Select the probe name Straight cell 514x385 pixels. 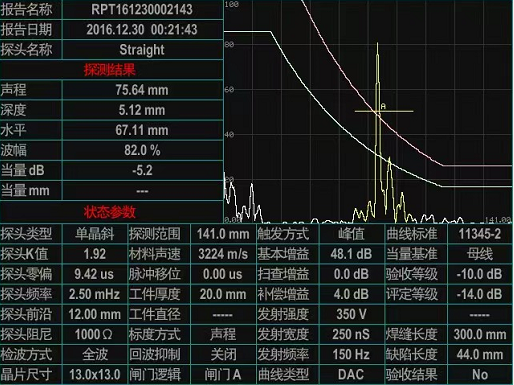point(142,50)
